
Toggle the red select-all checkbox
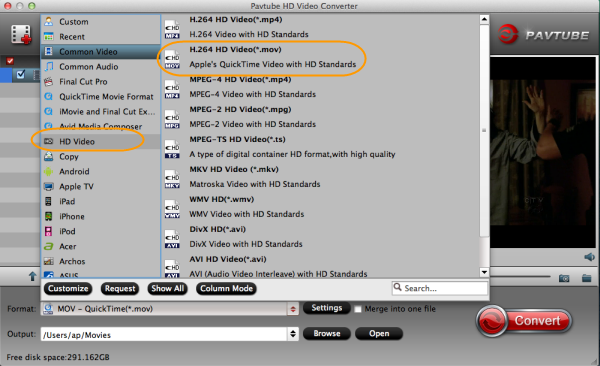coord(10,61)
